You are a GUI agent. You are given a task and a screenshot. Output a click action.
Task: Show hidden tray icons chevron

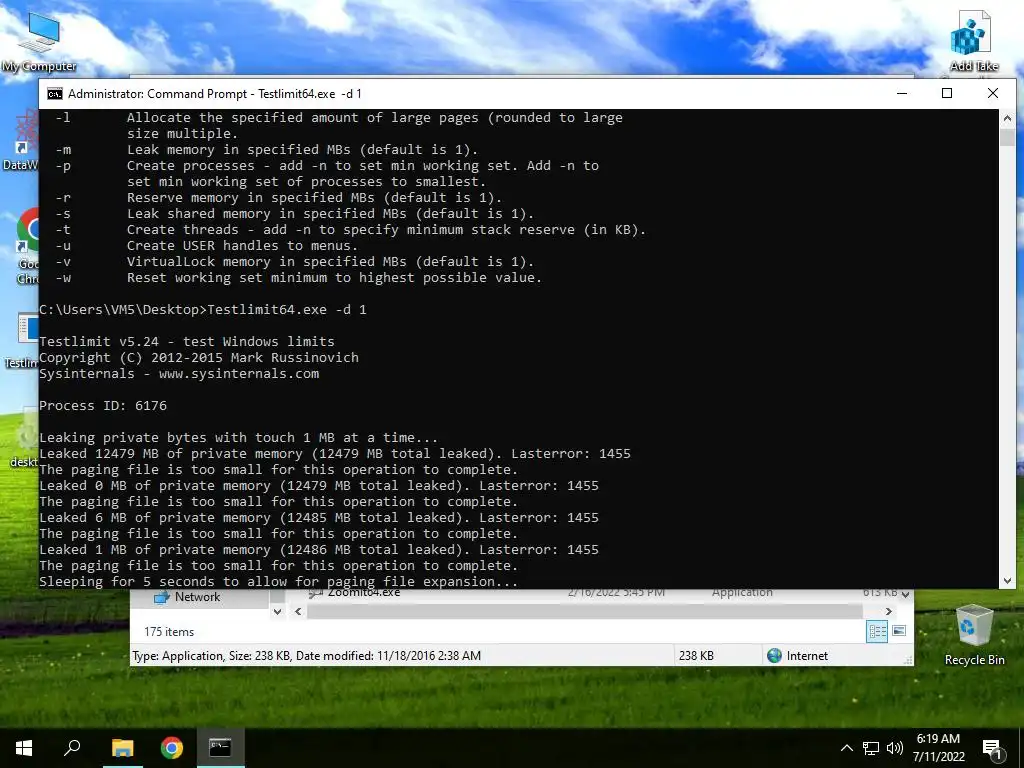(846, 748)
